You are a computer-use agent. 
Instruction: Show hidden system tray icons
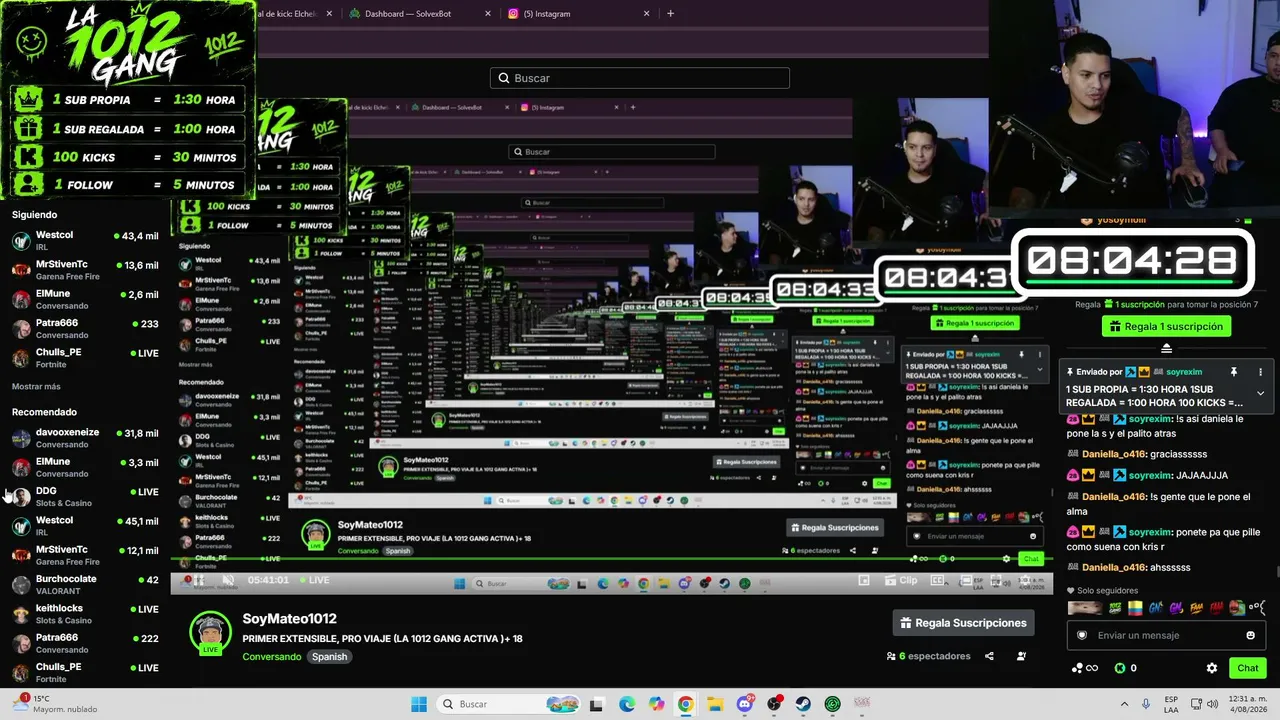[1123, 704]
